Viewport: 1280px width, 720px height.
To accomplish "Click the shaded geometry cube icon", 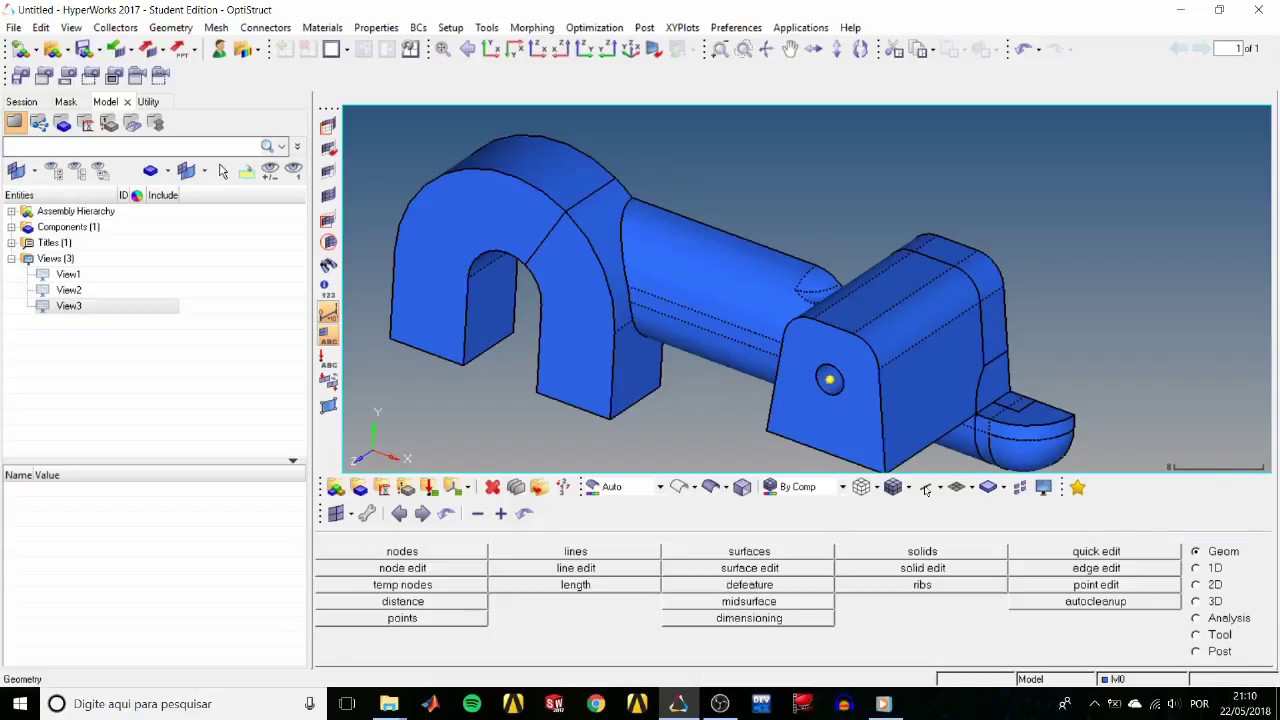I will (742, 487).
